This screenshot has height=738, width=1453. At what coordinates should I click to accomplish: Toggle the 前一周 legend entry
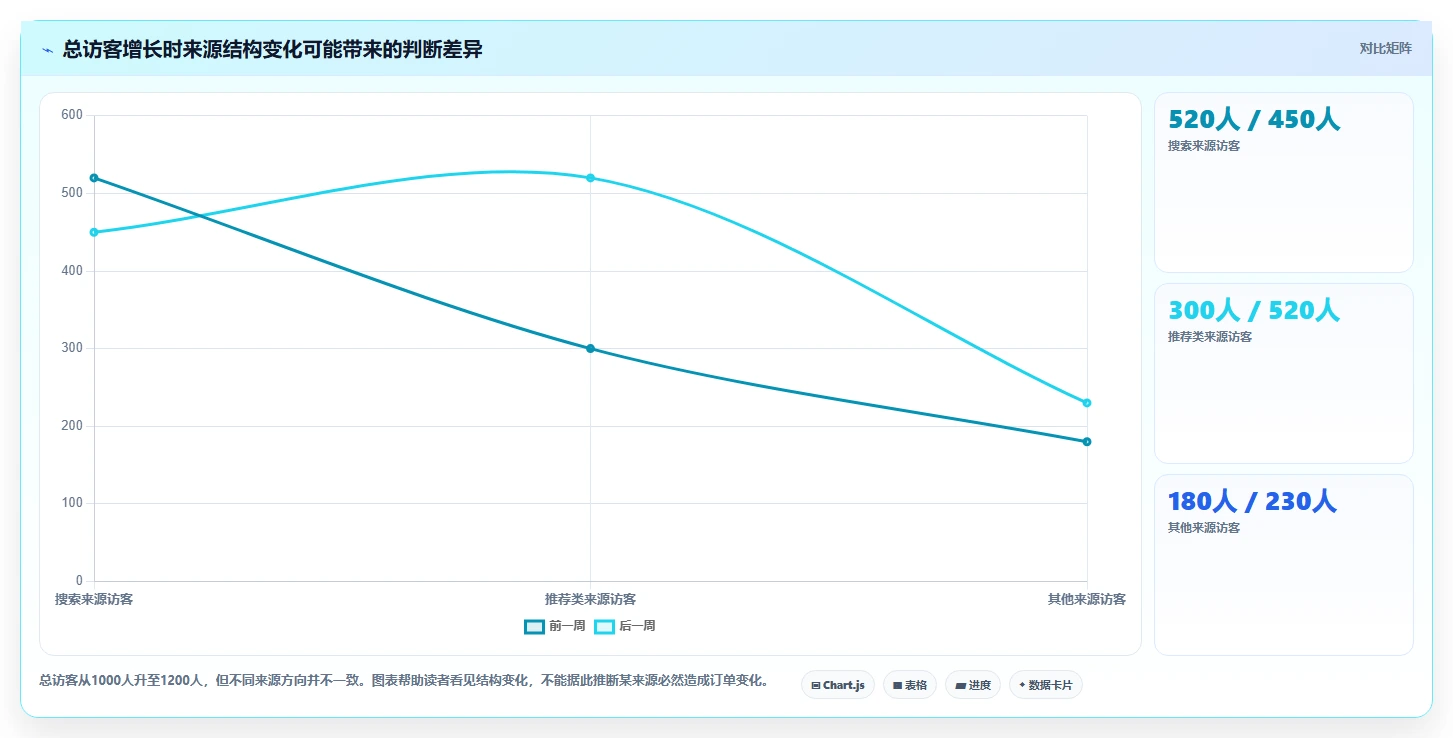click(x=555, y=626)
